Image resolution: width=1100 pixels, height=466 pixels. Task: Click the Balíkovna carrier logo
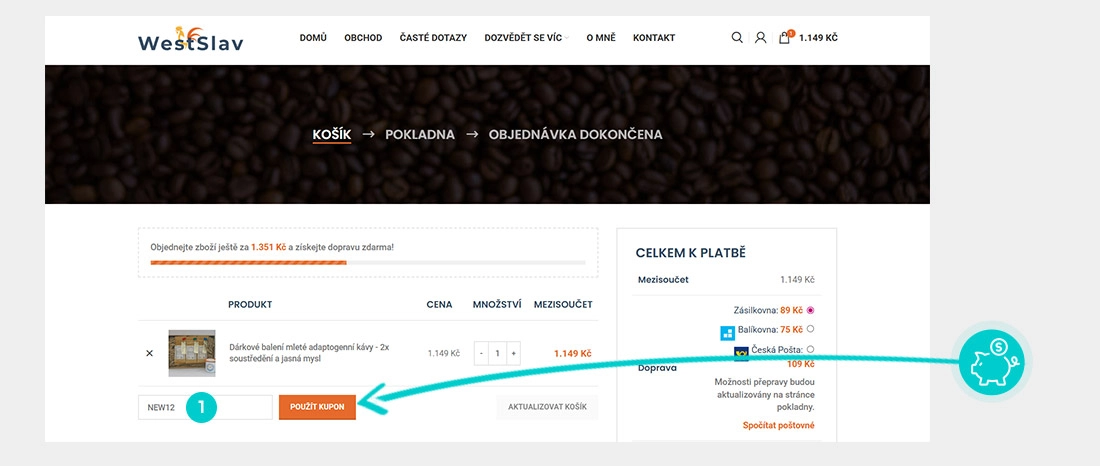pyautogui.click(x=727, y=333)
